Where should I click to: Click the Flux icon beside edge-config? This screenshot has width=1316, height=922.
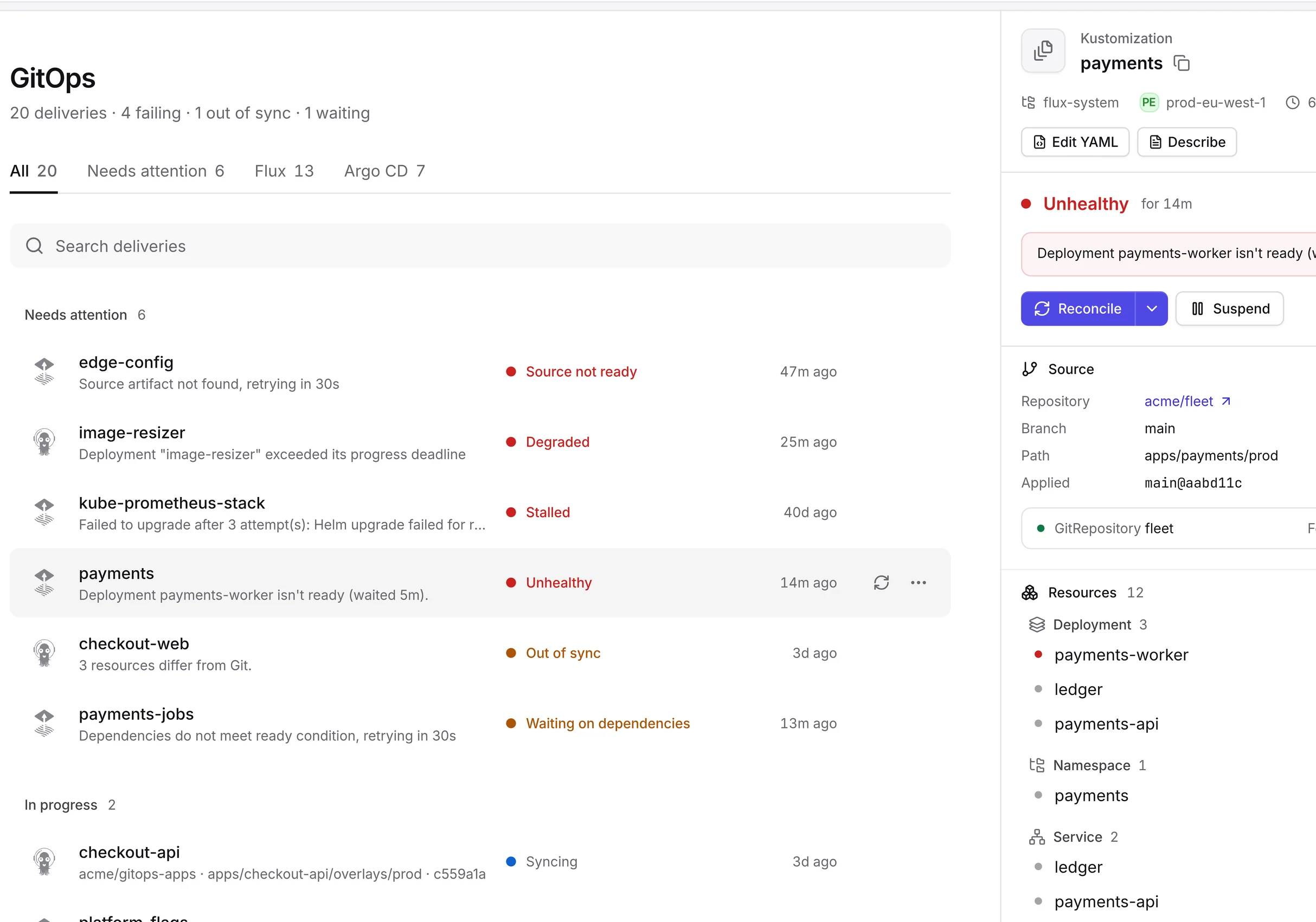tap(44, 371)
